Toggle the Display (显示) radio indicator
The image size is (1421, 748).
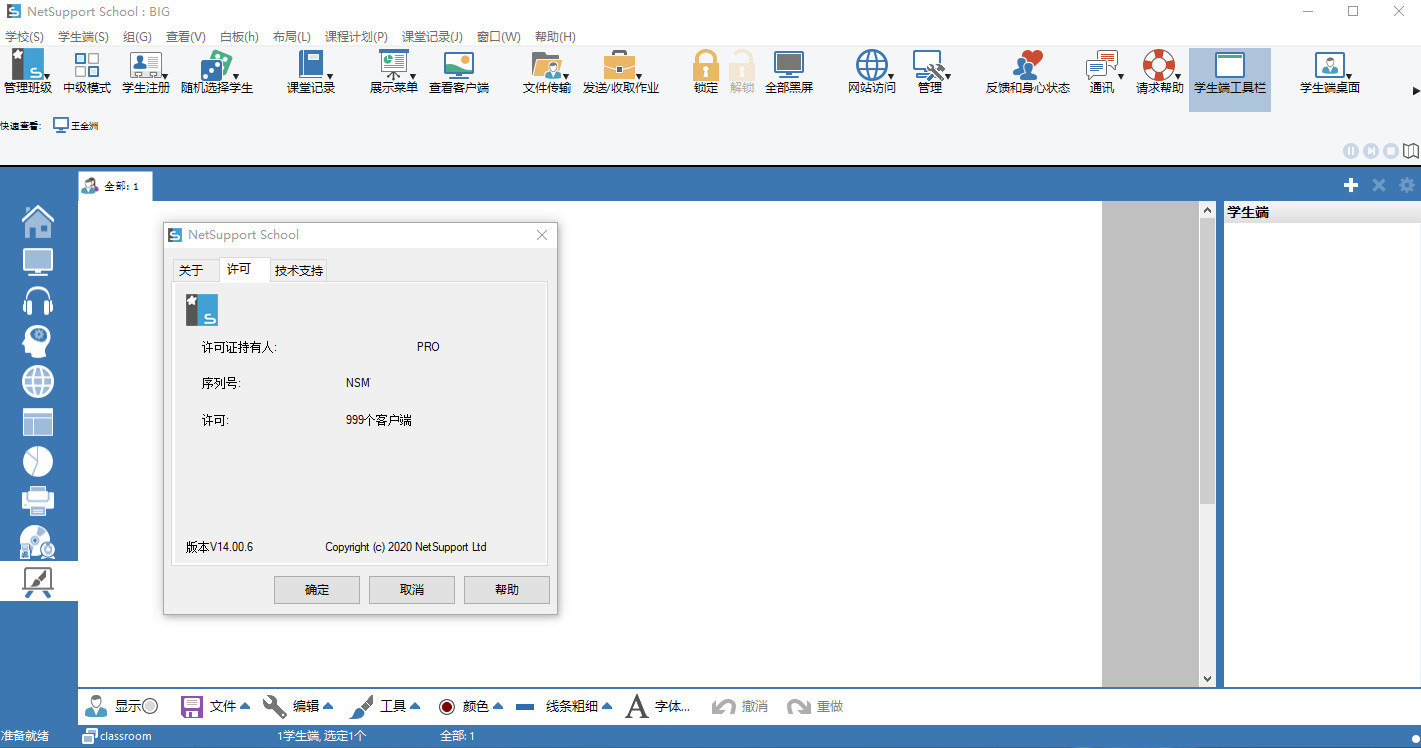tap(150, 706)
